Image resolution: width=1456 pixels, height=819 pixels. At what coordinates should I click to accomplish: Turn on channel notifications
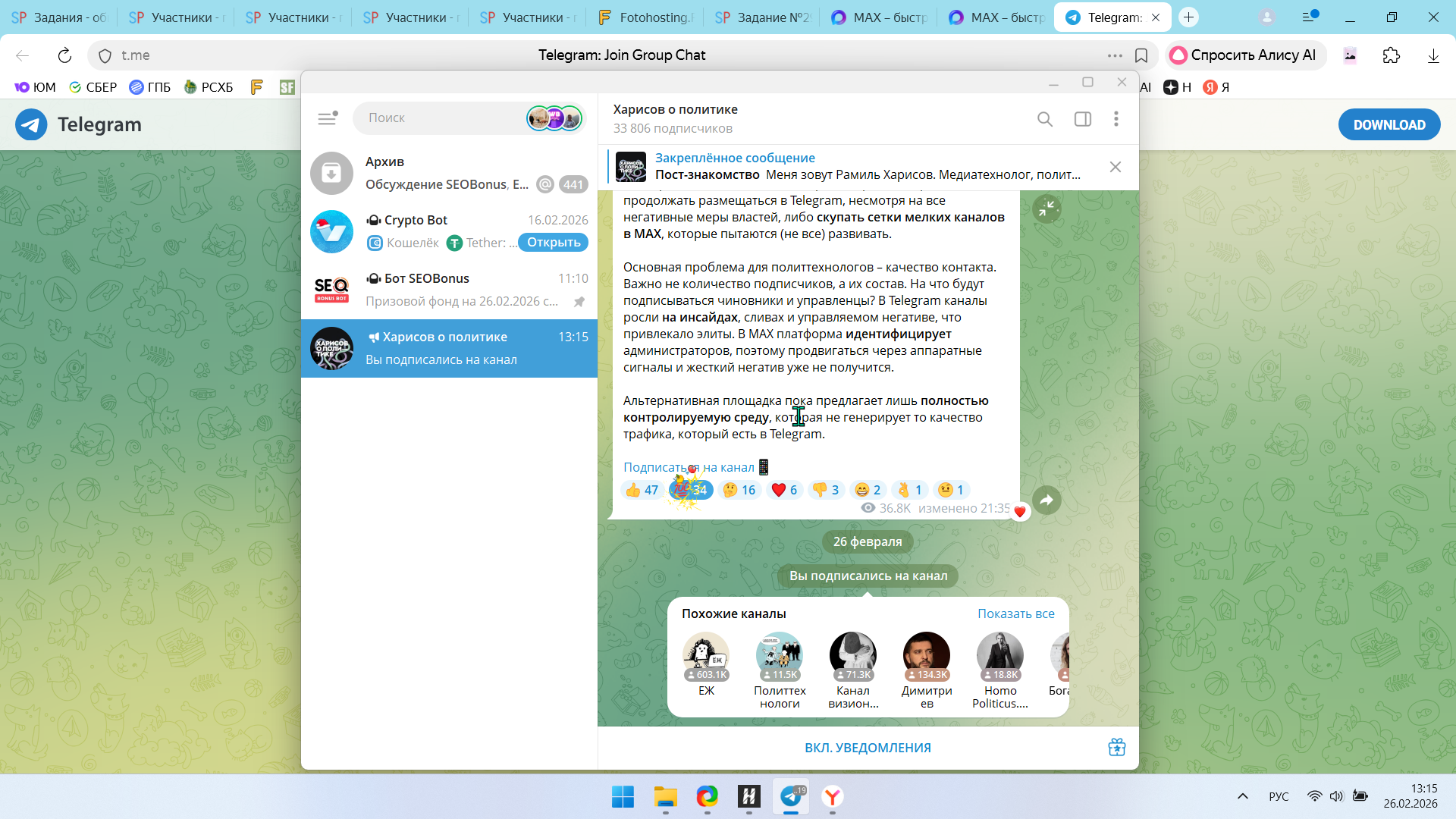click(x=867, y=748)
